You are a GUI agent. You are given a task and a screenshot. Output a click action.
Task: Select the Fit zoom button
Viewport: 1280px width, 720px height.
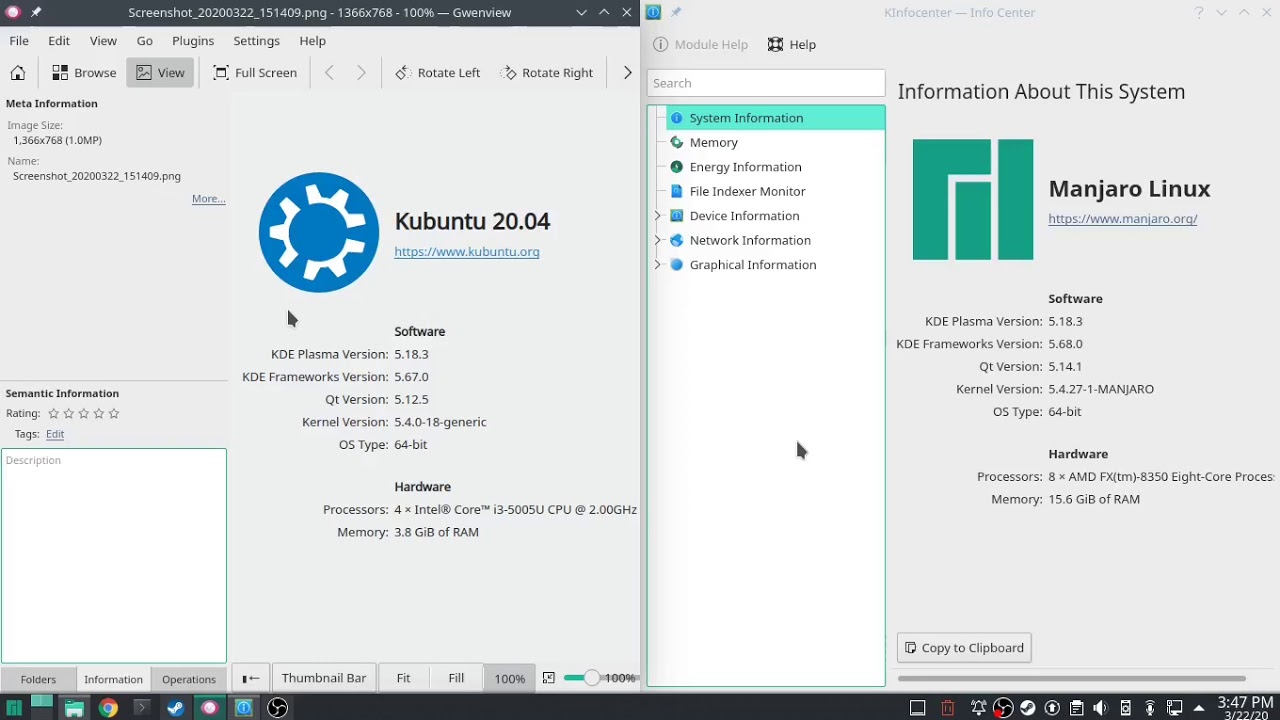403,678
